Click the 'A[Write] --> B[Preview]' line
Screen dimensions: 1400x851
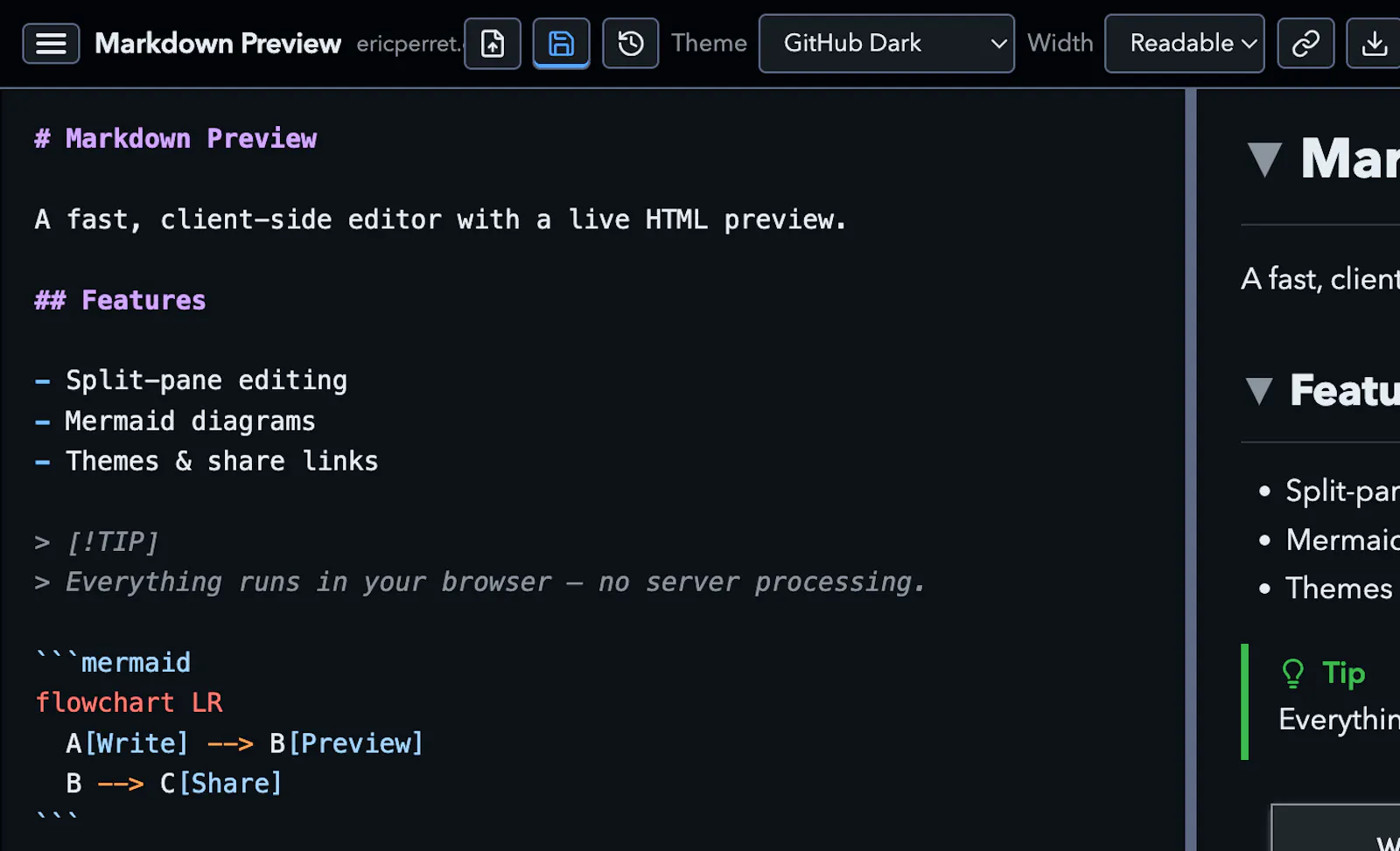244,743
